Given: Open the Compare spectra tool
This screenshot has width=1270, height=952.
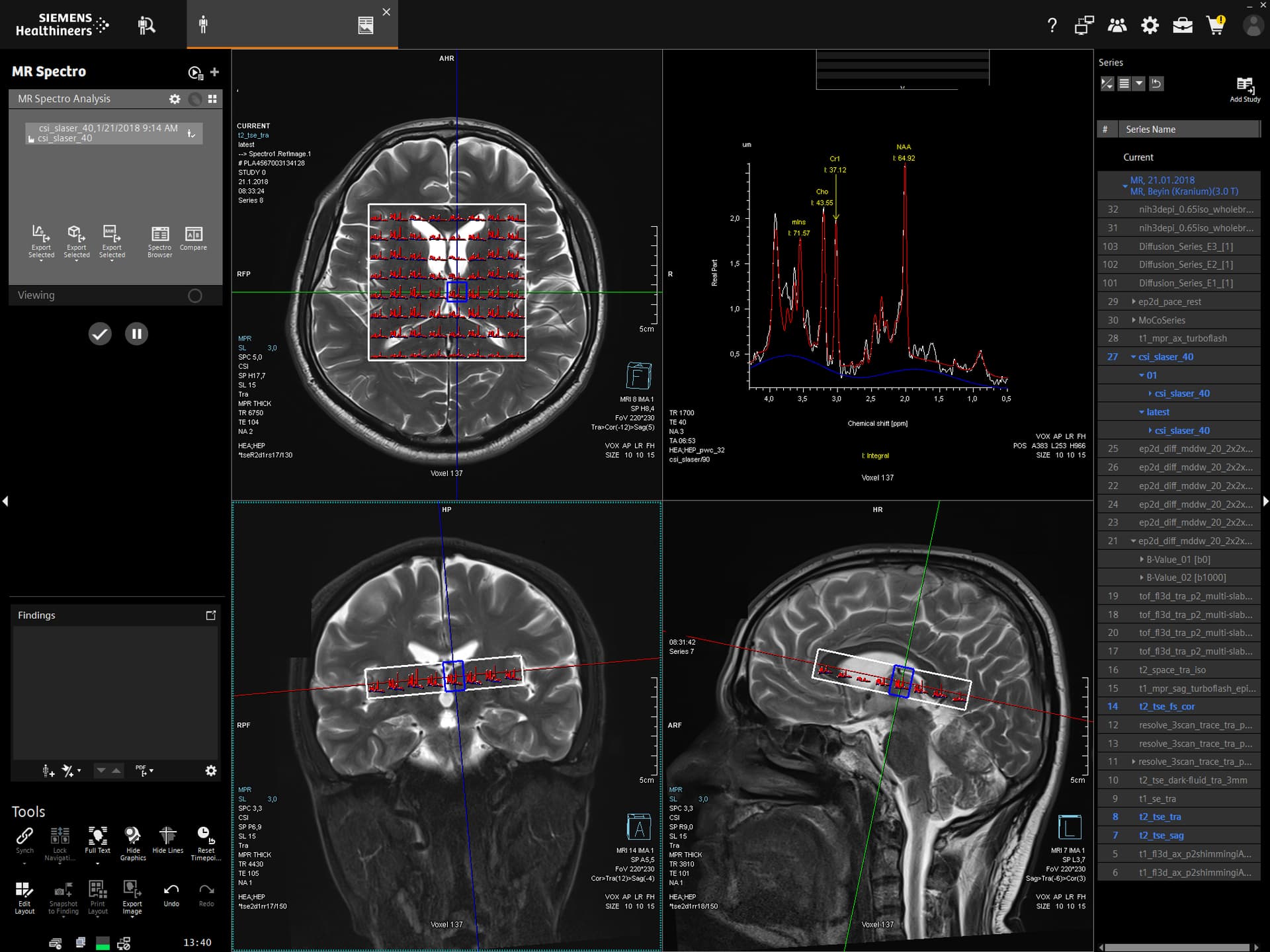Looking at the screenshot, I should [193, 235].
